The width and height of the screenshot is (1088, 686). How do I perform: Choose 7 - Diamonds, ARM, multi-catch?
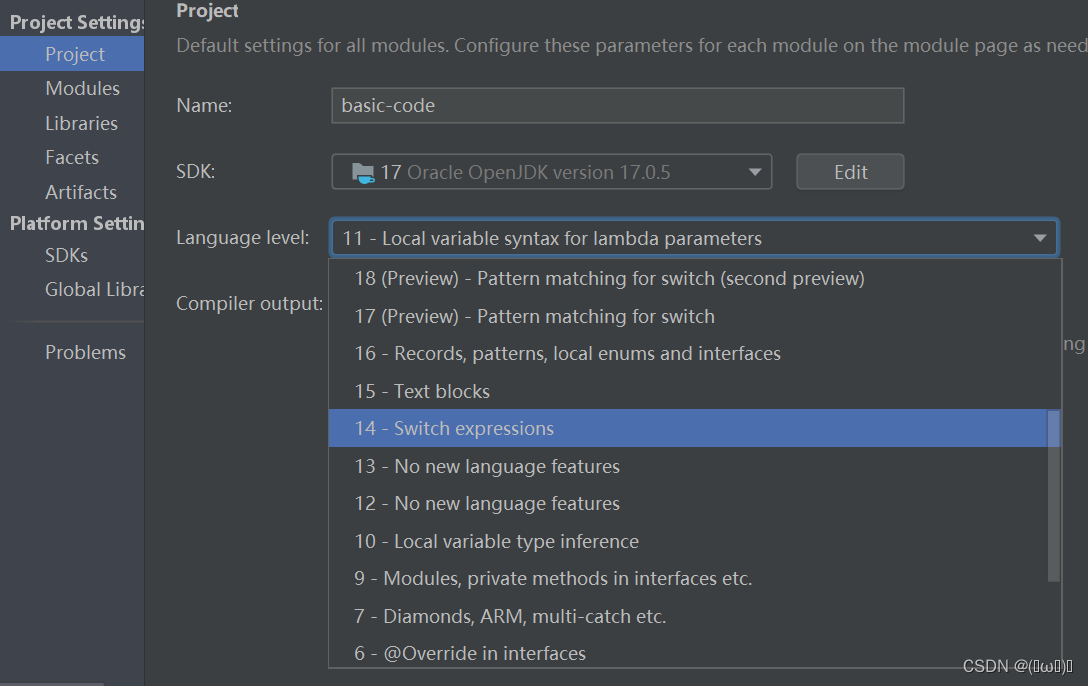click(x=688, y=616)
